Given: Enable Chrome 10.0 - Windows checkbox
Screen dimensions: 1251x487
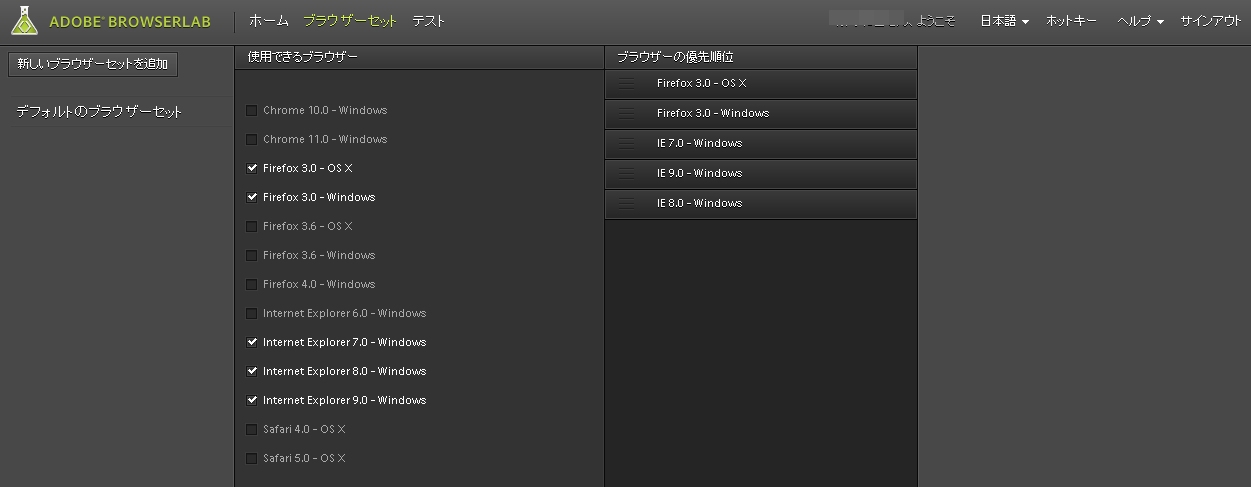Looking at the screenshot, I should pos(252,110).
